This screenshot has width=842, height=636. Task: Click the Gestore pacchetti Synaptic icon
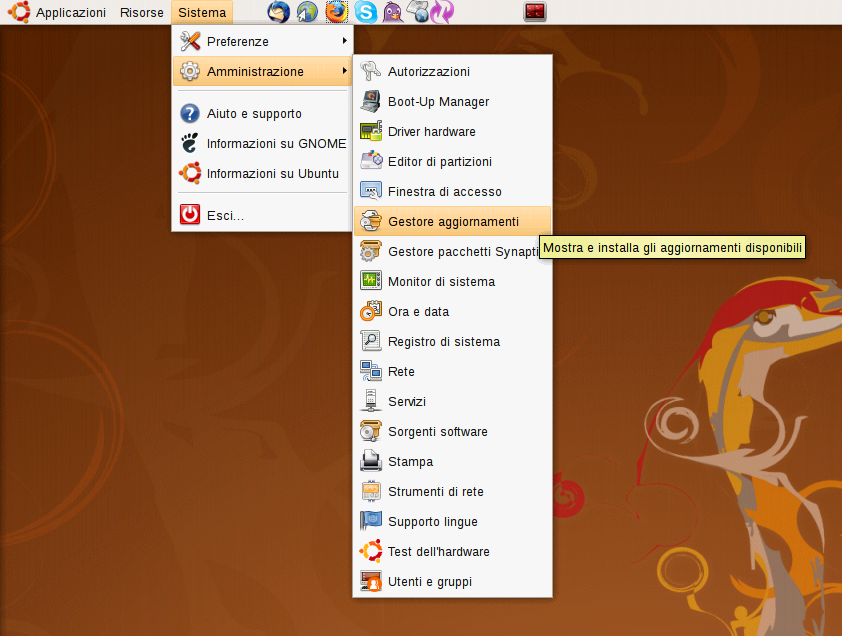pyautogui.click(x=371, y=251)
